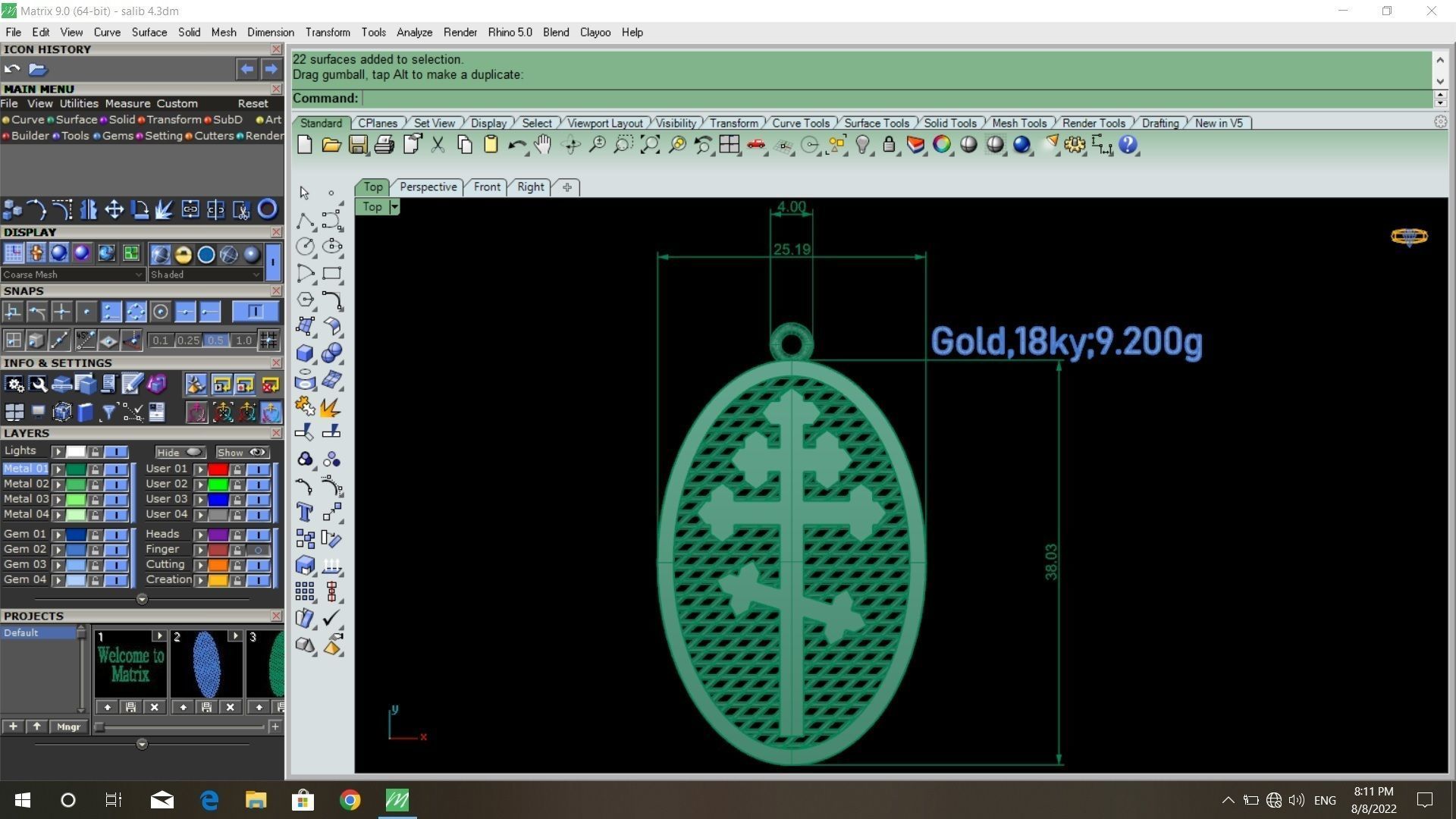Screen dimensions: 1456x819
Task: Open the Help question mark icon
Action: pos(1128,145)
